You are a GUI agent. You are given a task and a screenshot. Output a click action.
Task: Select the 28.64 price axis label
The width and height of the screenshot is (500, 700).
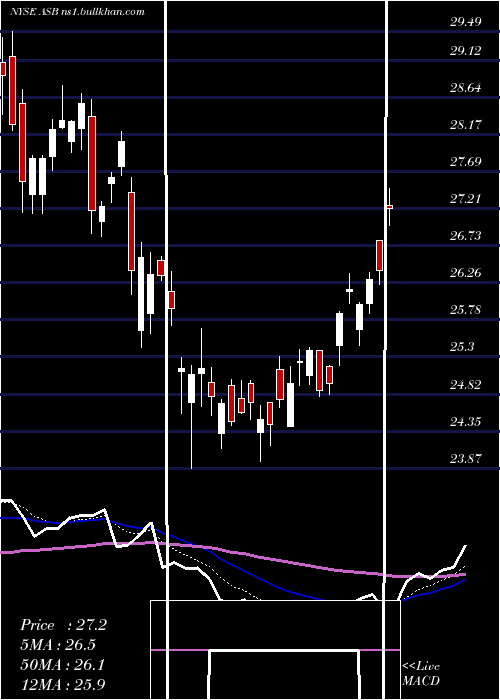(466, 88)
